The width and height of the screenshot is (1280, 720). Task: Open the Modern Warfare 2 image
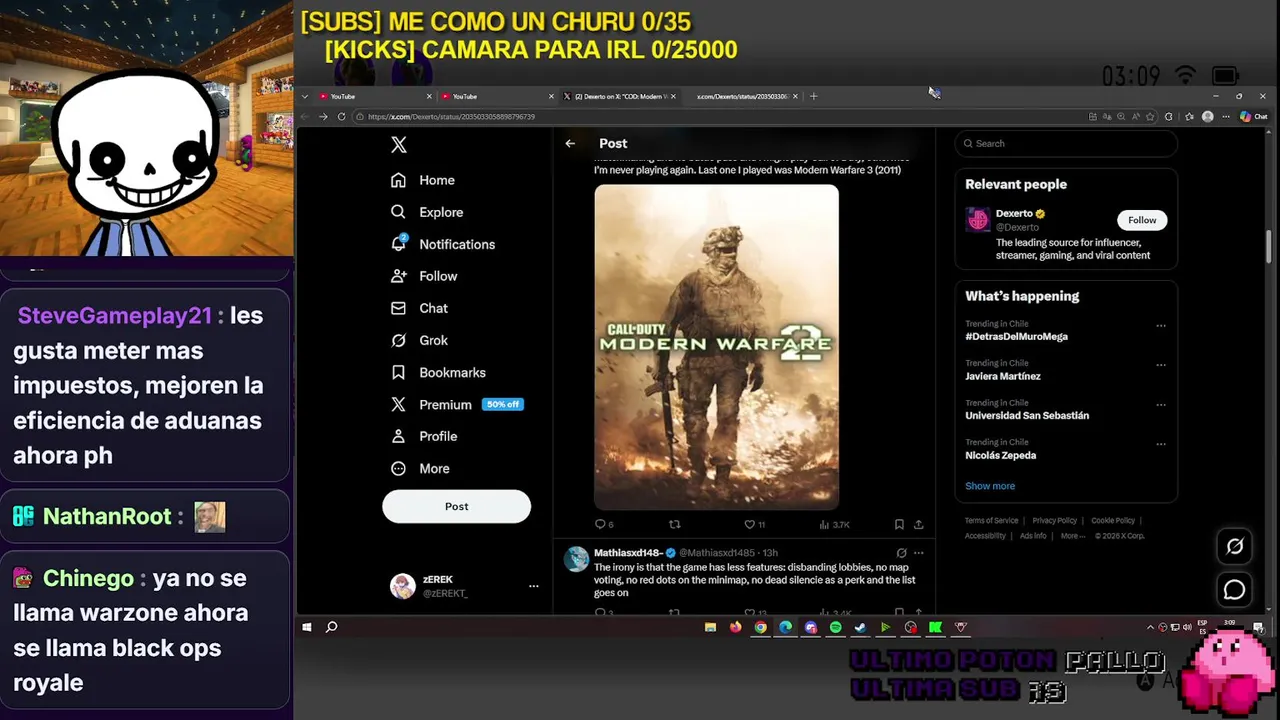point(716,347)
